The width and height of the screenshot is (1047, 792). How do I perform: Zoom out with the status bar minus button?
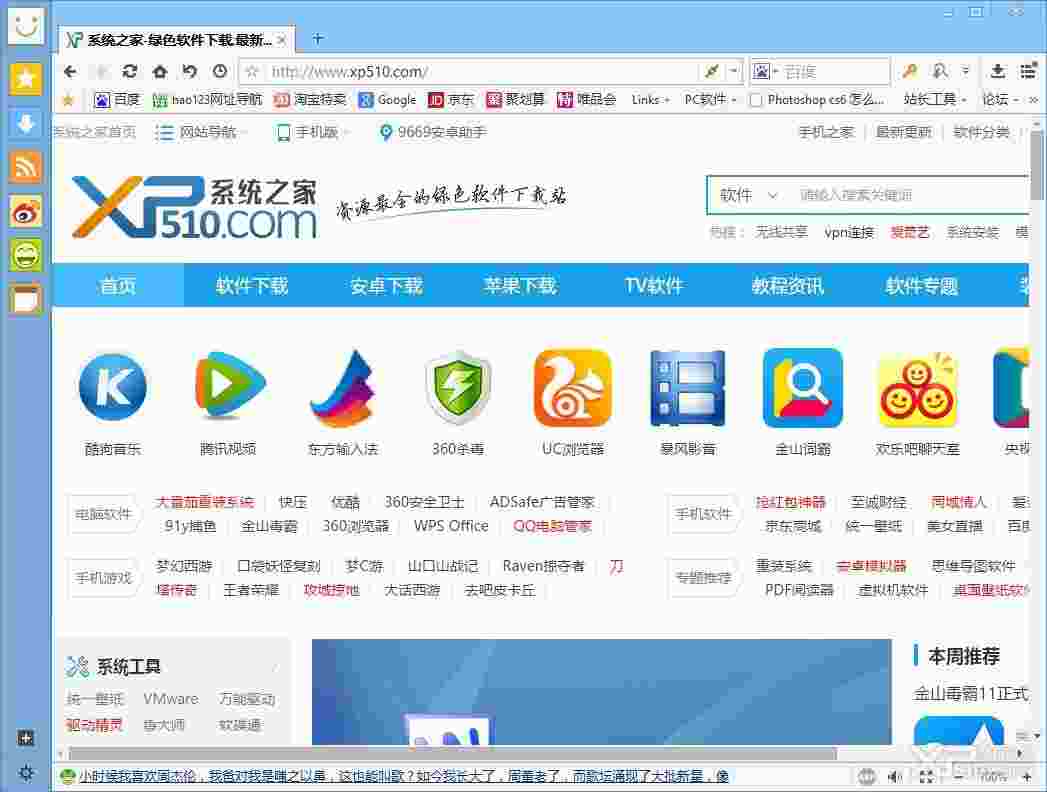coord(959,776)
